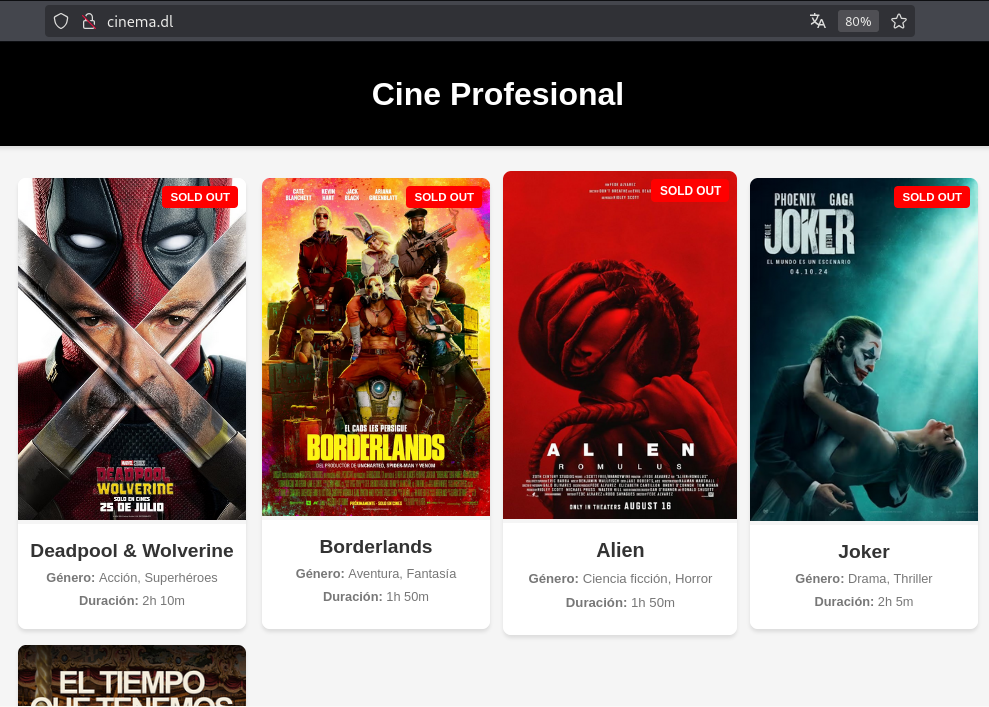Click genre text Aventura, Fantasía

click(x=402, y=574)
